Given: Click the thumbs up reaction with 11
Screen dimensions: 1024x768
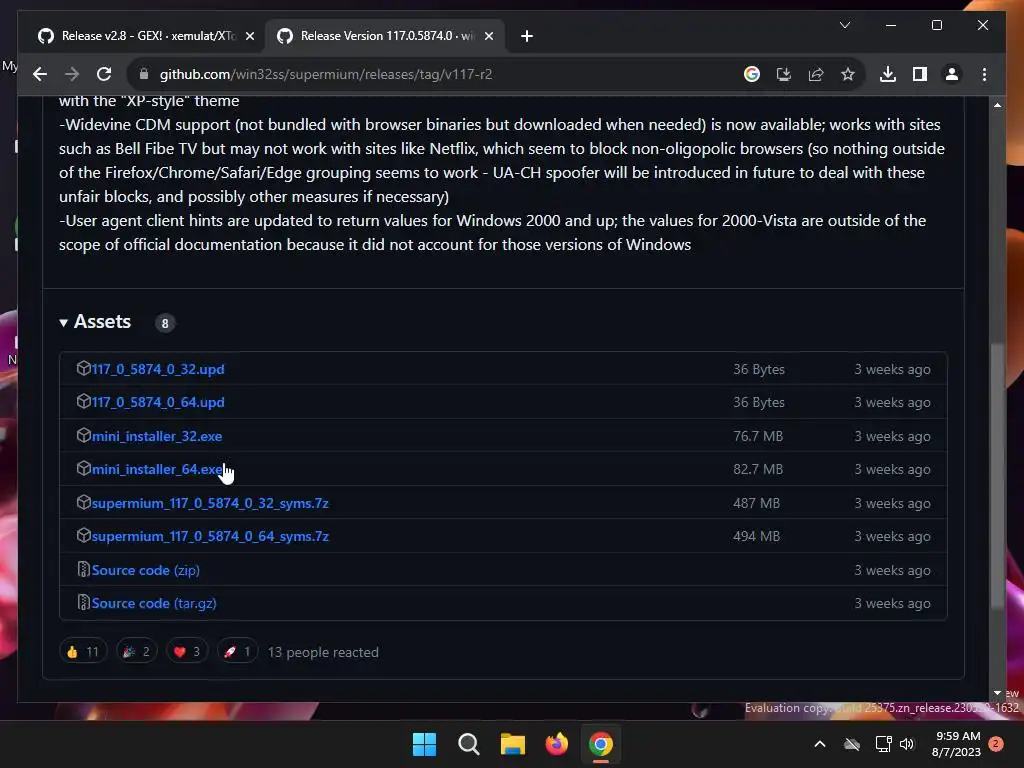Looking at the screenshot, I should (x=83, y=652).
